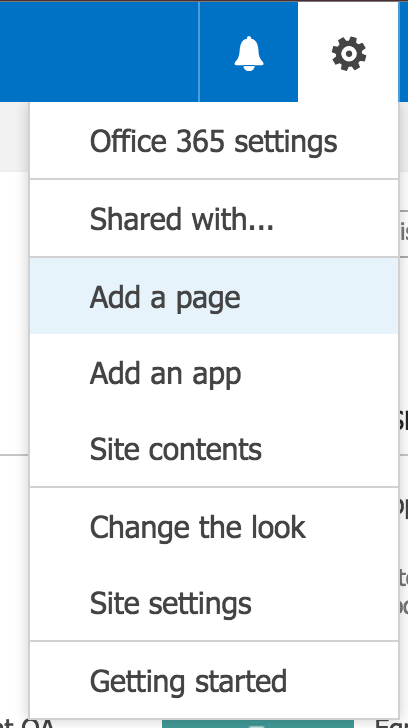Go to Site contents
Screen dimensions: 408x728
[214, 449]
